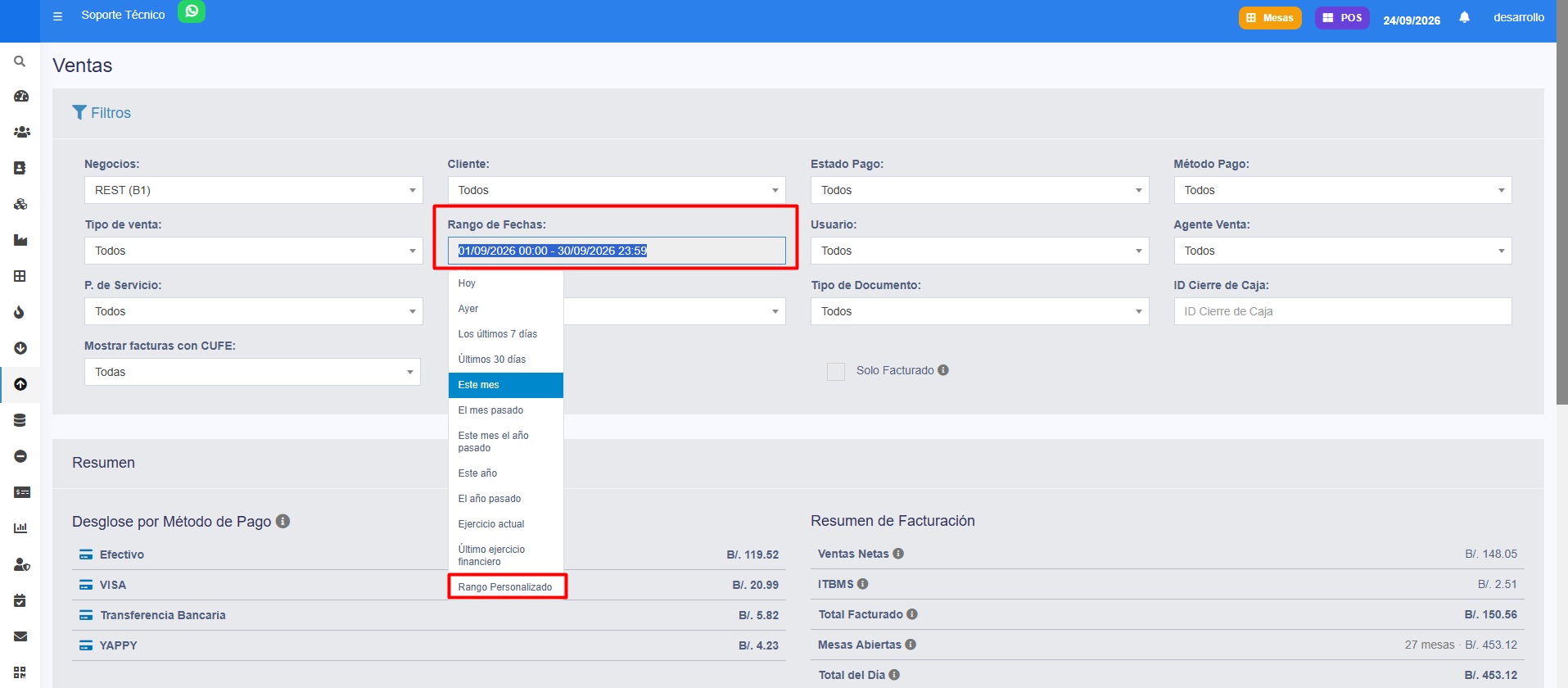Click info icon beside Desglose por Método de Pago
Image resolution: width=1568 pixels, height=688 pixels.
click(x=282, y=521)
